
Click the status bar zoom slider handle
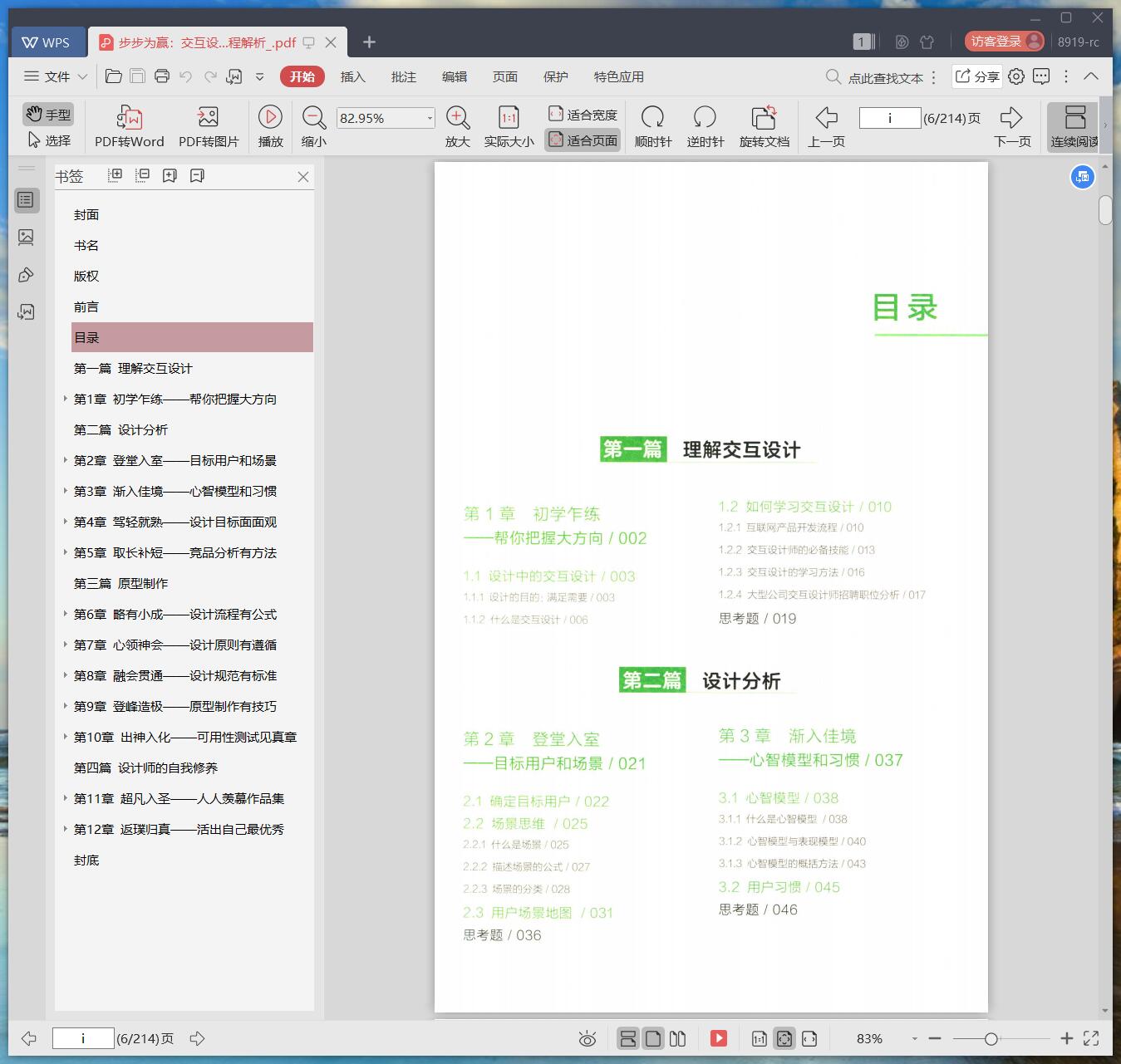click(x=991, y=1038)
